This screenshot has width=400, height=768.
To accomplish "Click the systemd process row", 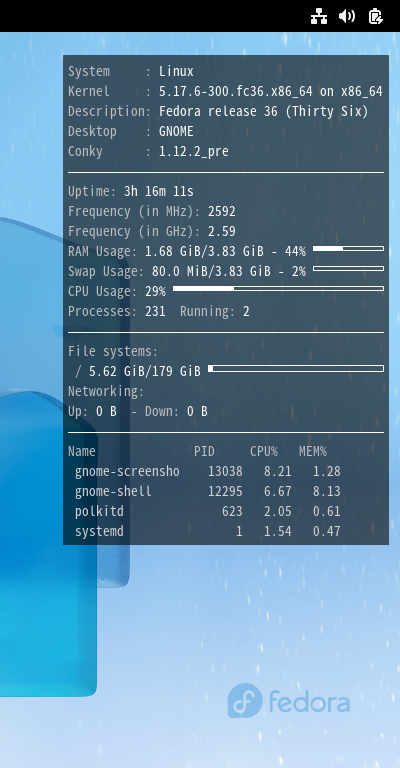I will coord(208,531).
